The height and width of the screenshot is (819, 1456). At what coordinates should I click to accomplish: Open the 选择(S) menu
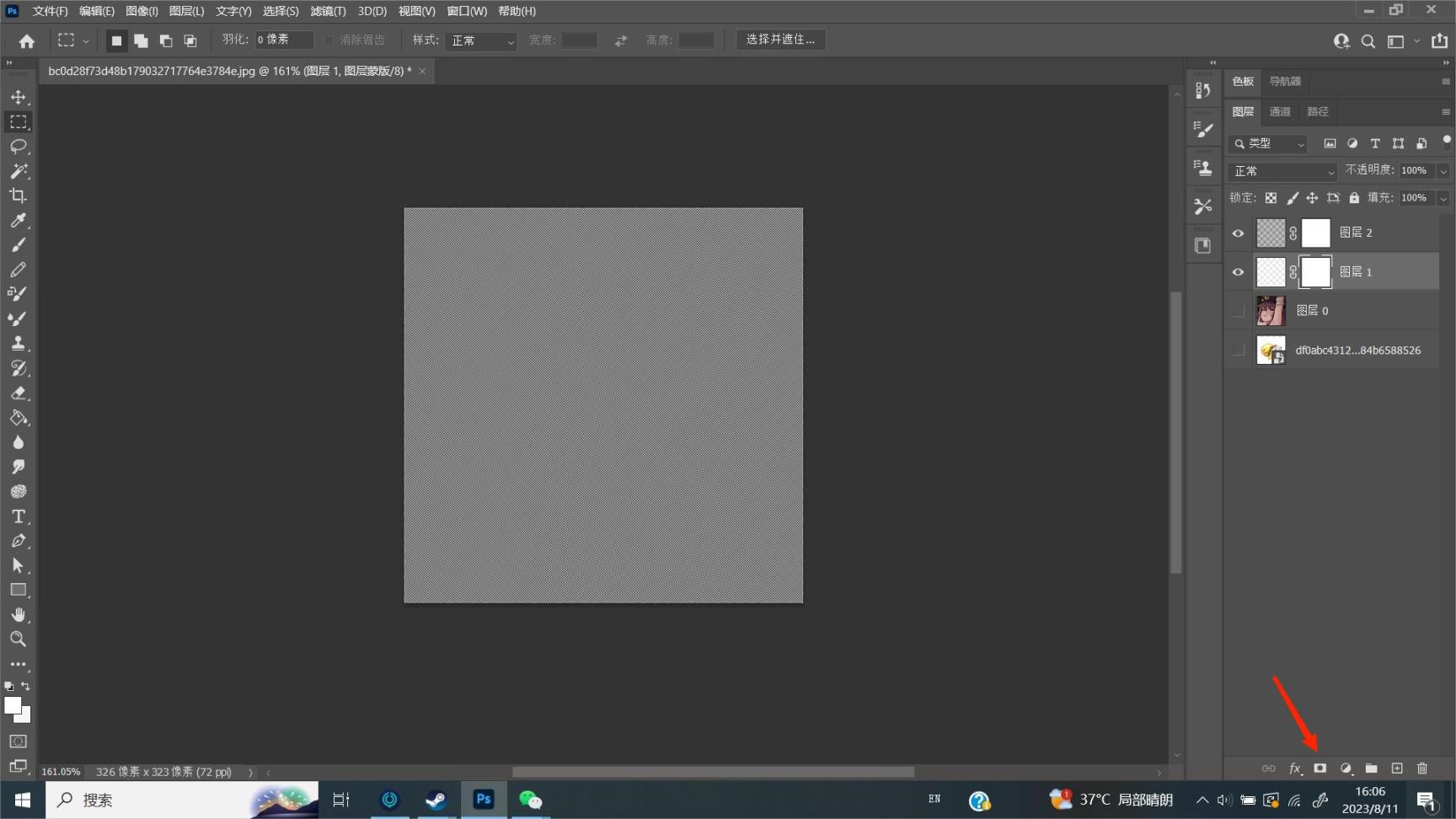[281, 11]
